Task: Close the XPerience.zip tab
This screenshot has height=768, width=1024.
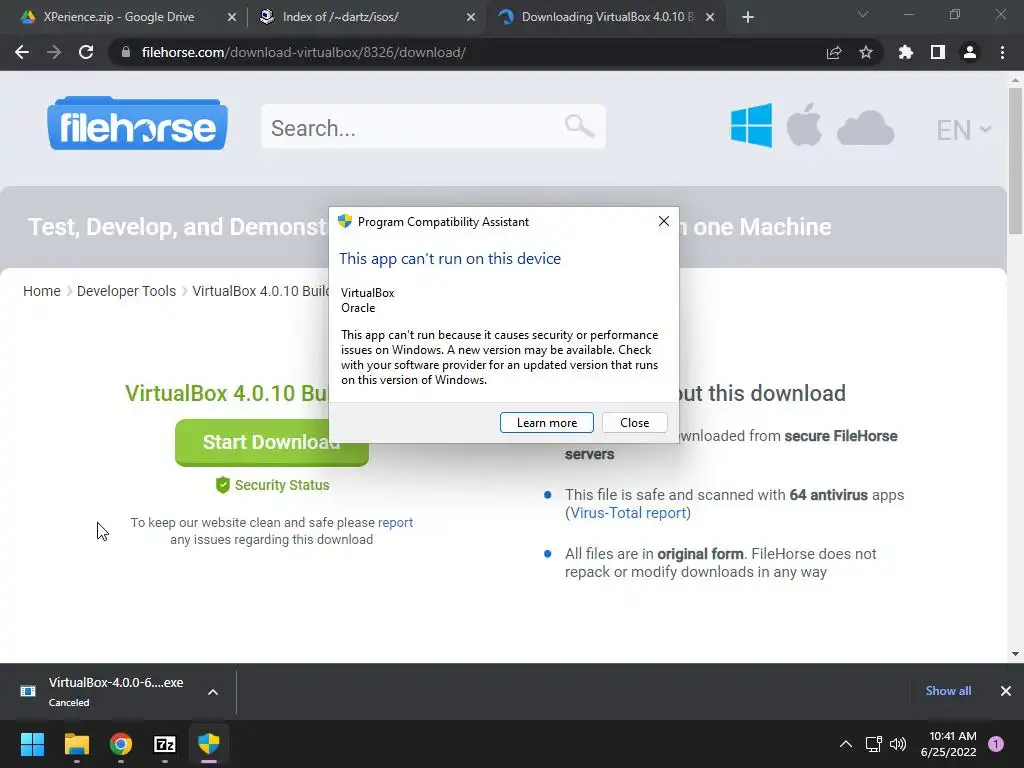Action: pyautogui.click(x=232, y=17)
